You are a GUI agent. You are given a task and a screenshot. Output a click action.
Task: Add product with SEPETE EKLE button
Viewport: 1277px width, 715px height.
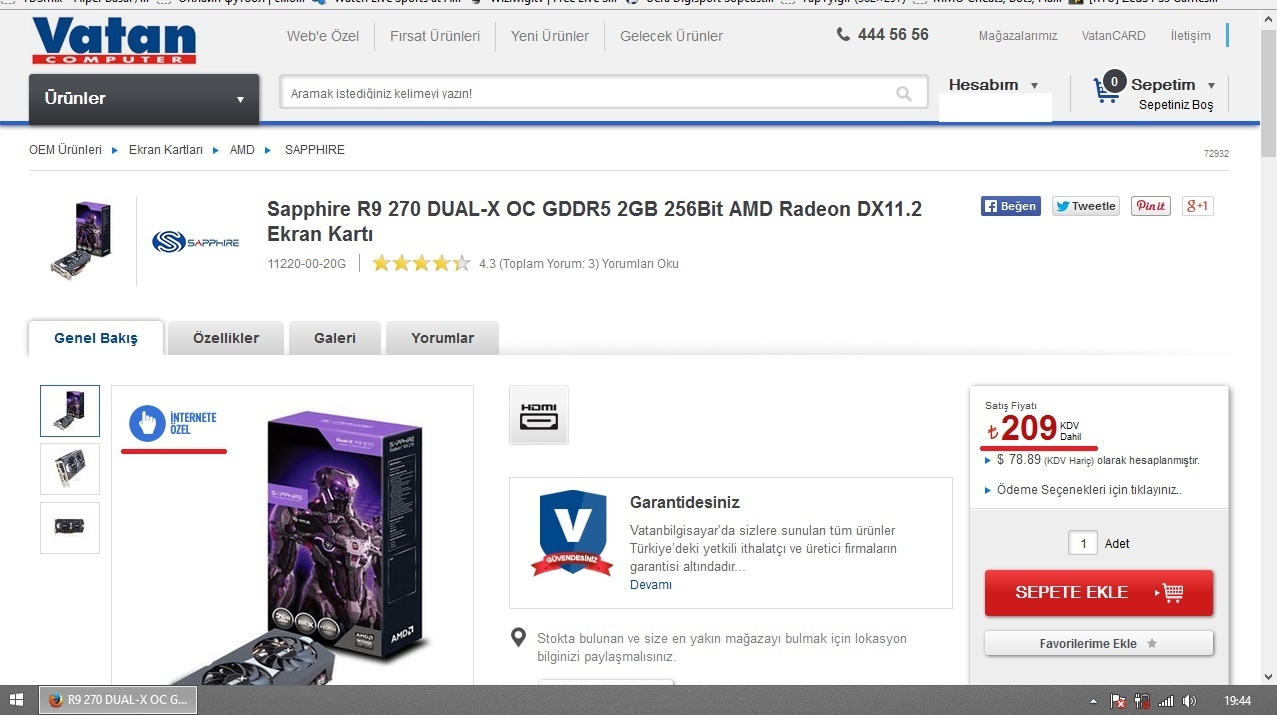1099,593
